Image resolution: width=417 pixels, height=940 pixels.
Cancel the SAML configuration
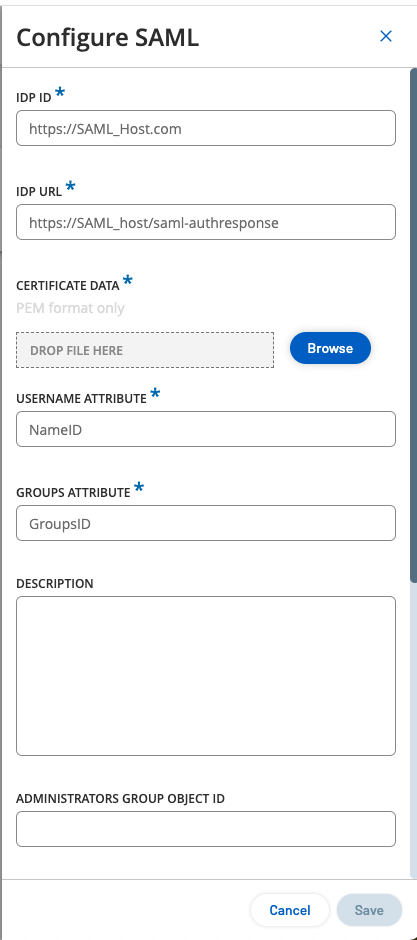(290, 911)
